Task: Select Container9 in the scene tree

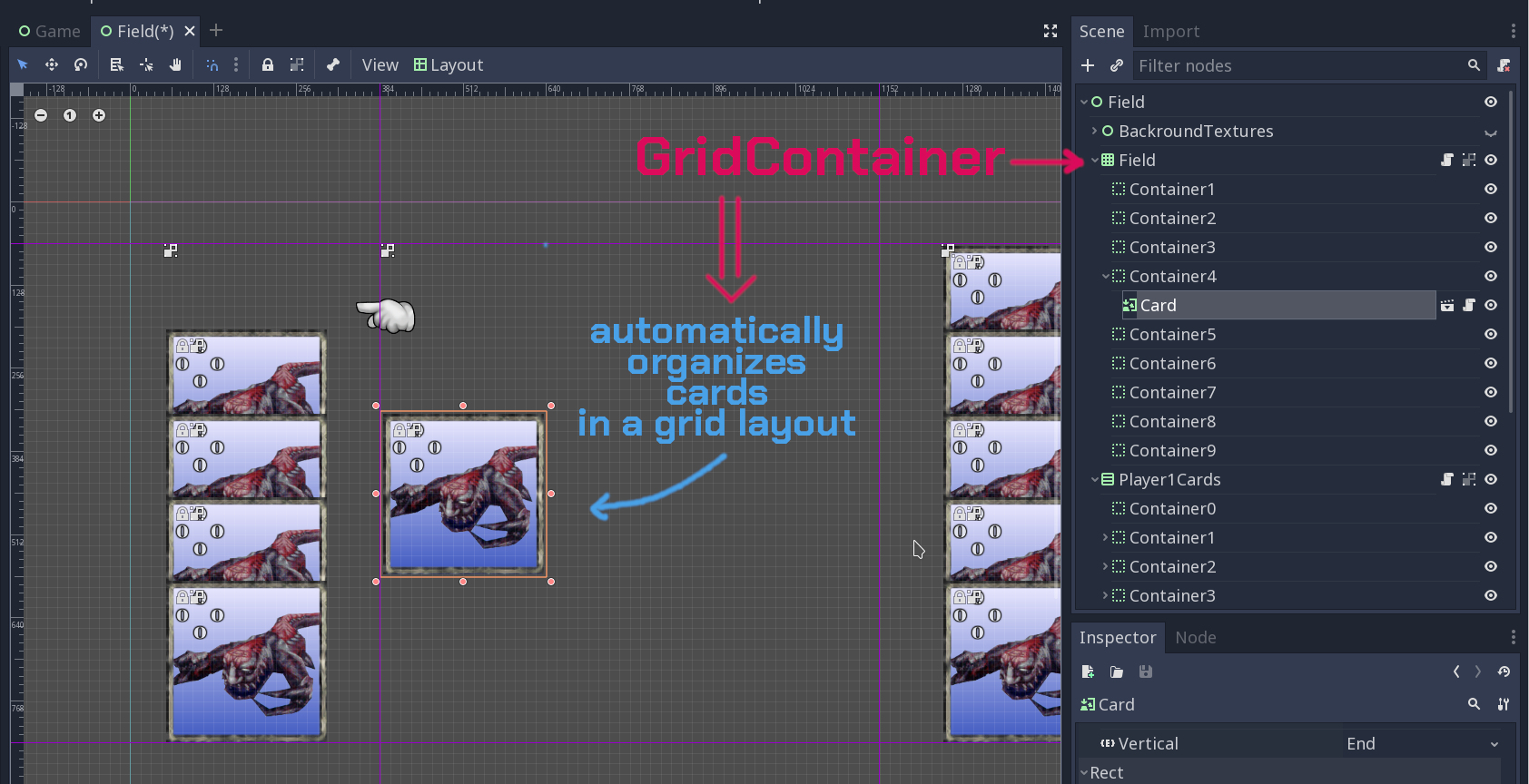Action: (x=1171, y=451)
